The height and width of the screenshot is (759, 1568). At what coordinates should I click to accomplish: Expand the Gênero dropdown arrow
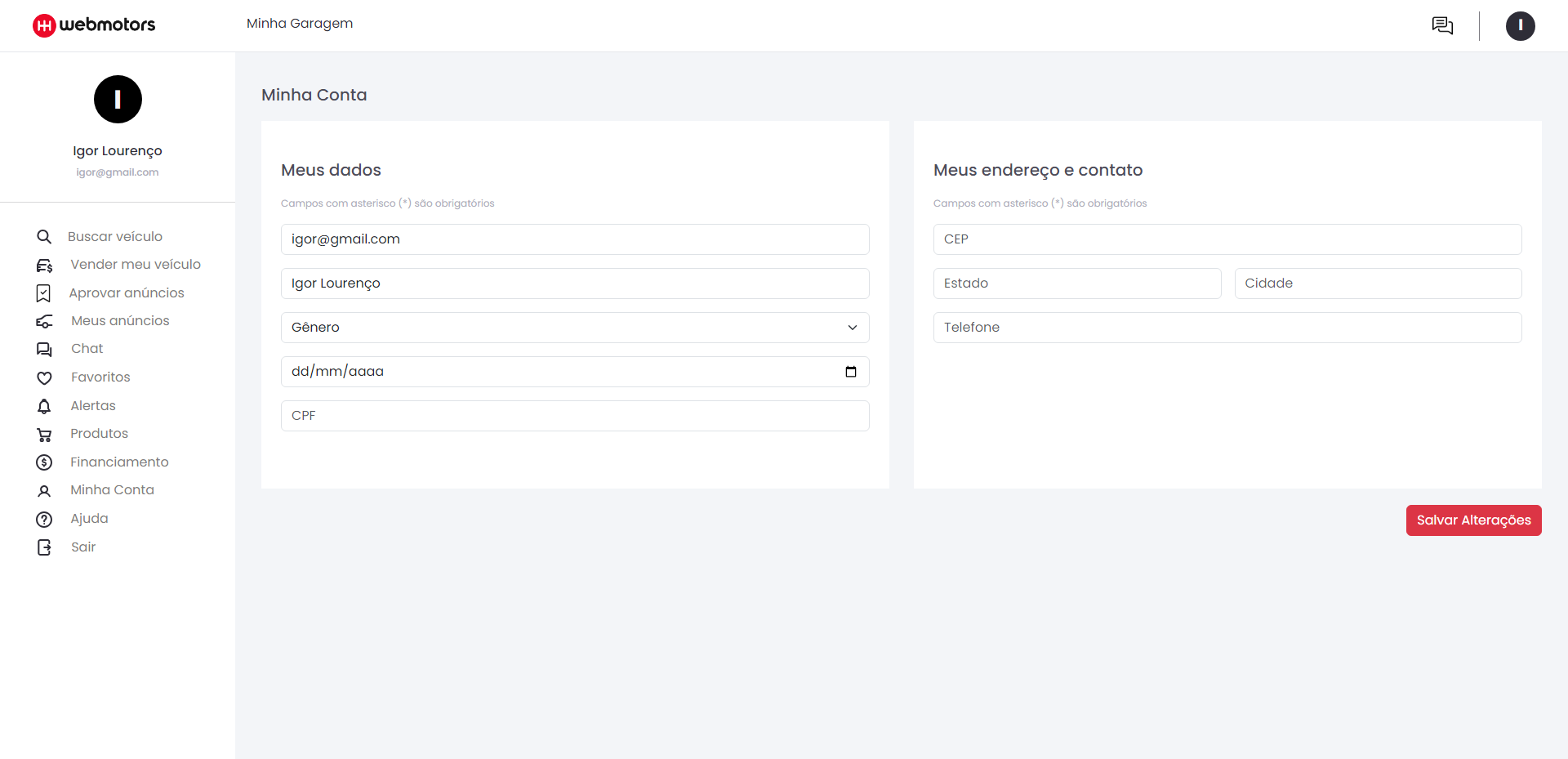click(x=853, y=328)
